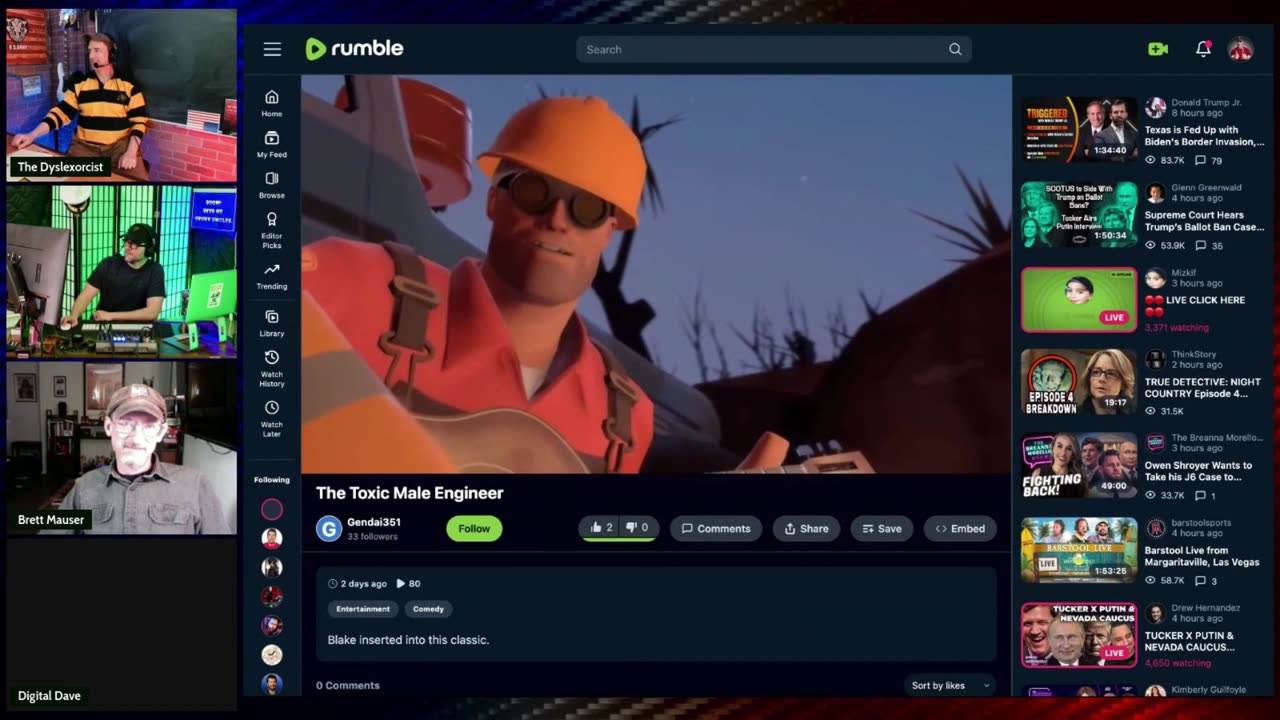
Task: Click the Glenn Greenwald channel name
Action: pos(1206,187)
